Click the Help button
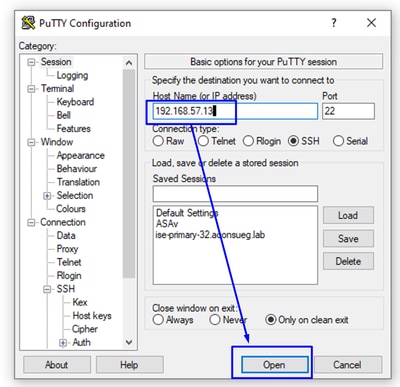The image size is (400, 387). pos(129,365)
